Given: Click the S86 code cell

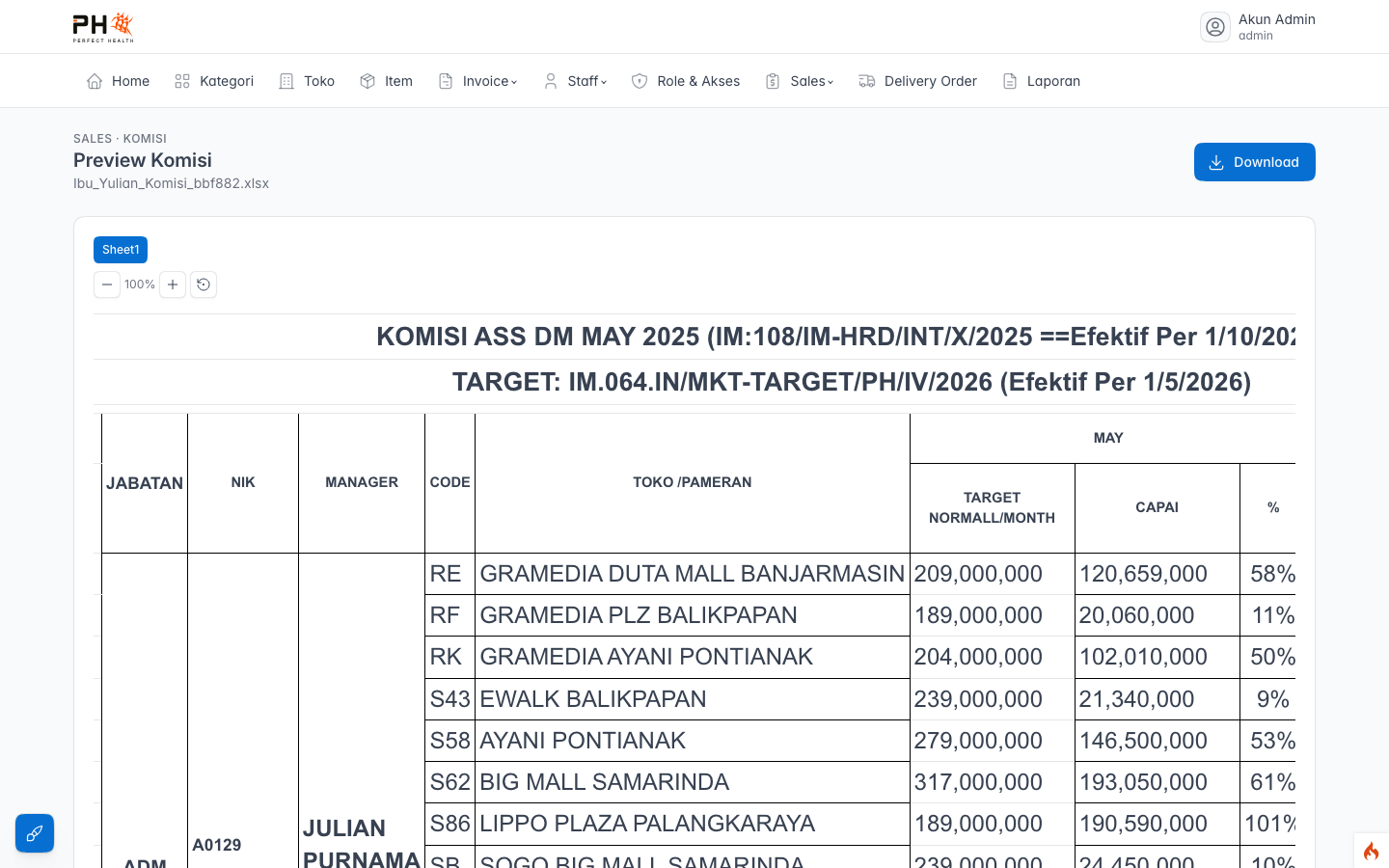Looking at the screenshot, I should click(450, 824).
